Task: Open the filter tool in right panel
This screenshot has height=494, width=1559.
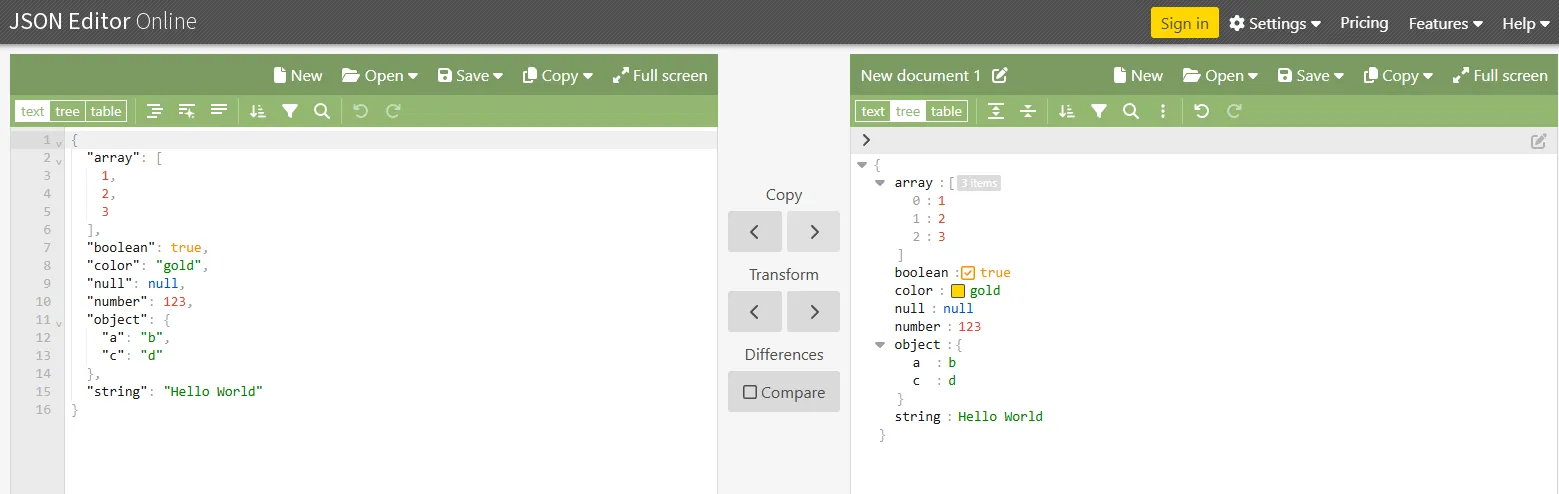Action: pos(1099,111)
